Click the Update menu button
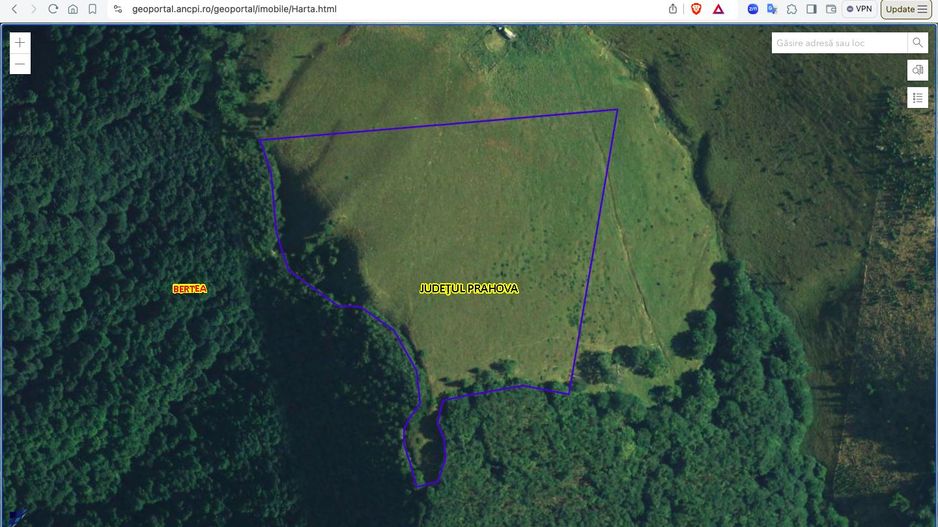 pos(906,9)
